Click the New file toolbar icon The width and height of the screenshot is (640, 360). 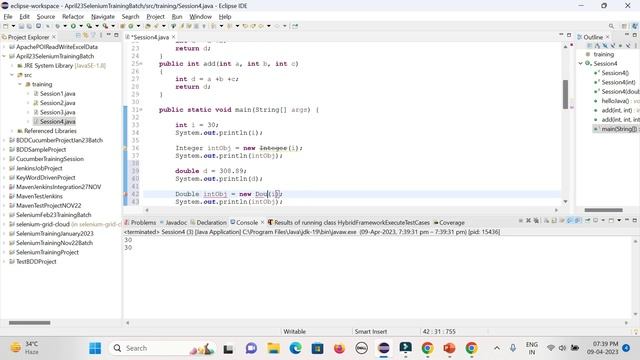tap(5, 26)
